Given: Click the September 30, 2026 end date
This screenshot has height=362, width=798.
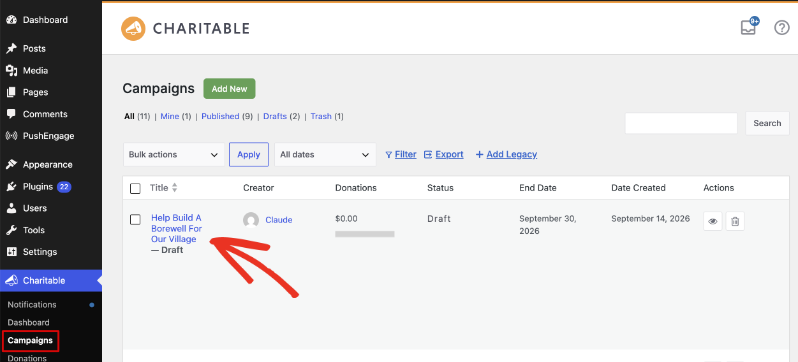Looking at the screenshot, I should tap(548, 225).
